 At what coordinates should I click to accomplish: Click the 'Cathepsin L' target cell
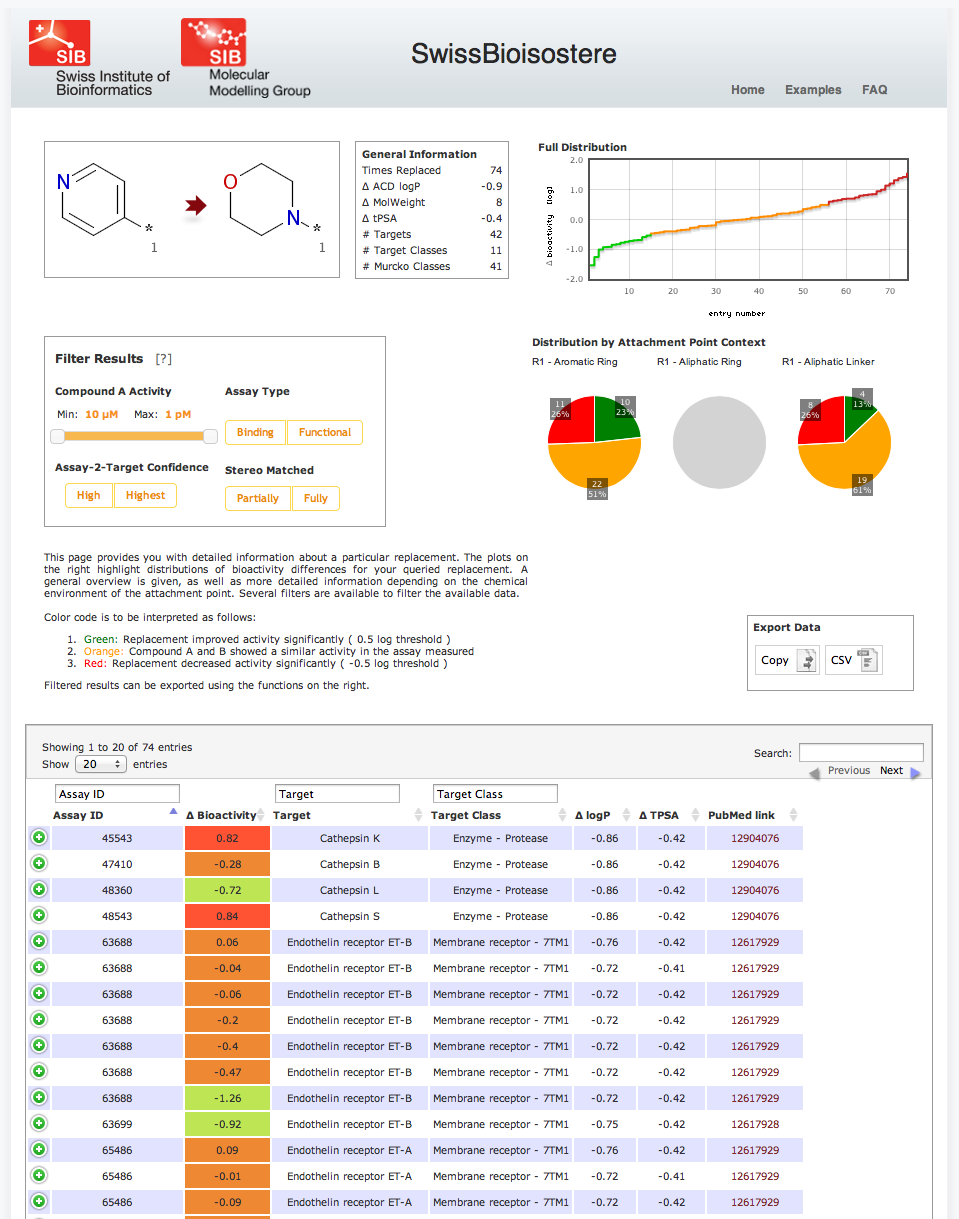coord(349,890)
